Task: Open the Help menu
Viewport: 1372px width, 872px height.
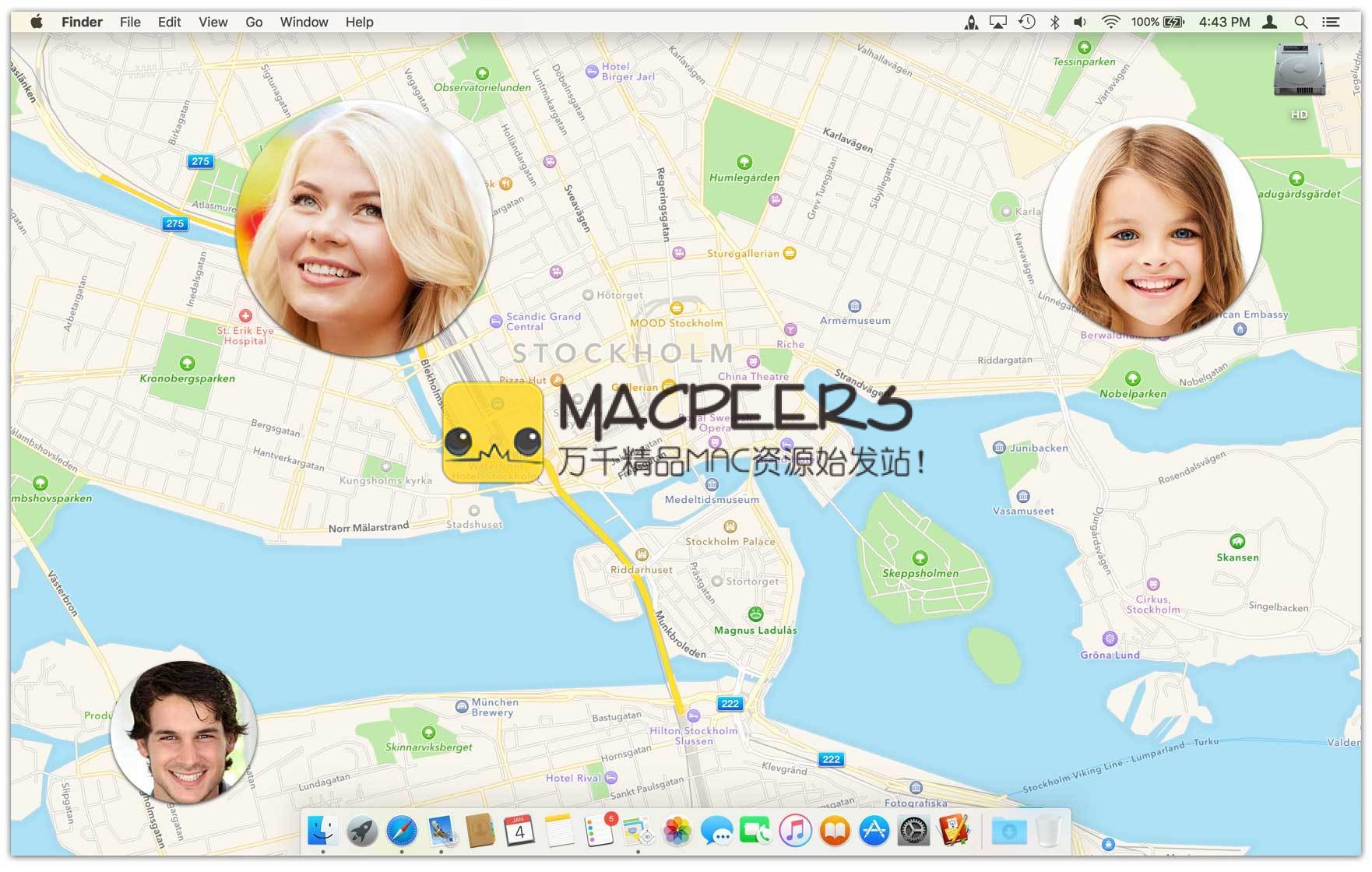Action: 359,23
